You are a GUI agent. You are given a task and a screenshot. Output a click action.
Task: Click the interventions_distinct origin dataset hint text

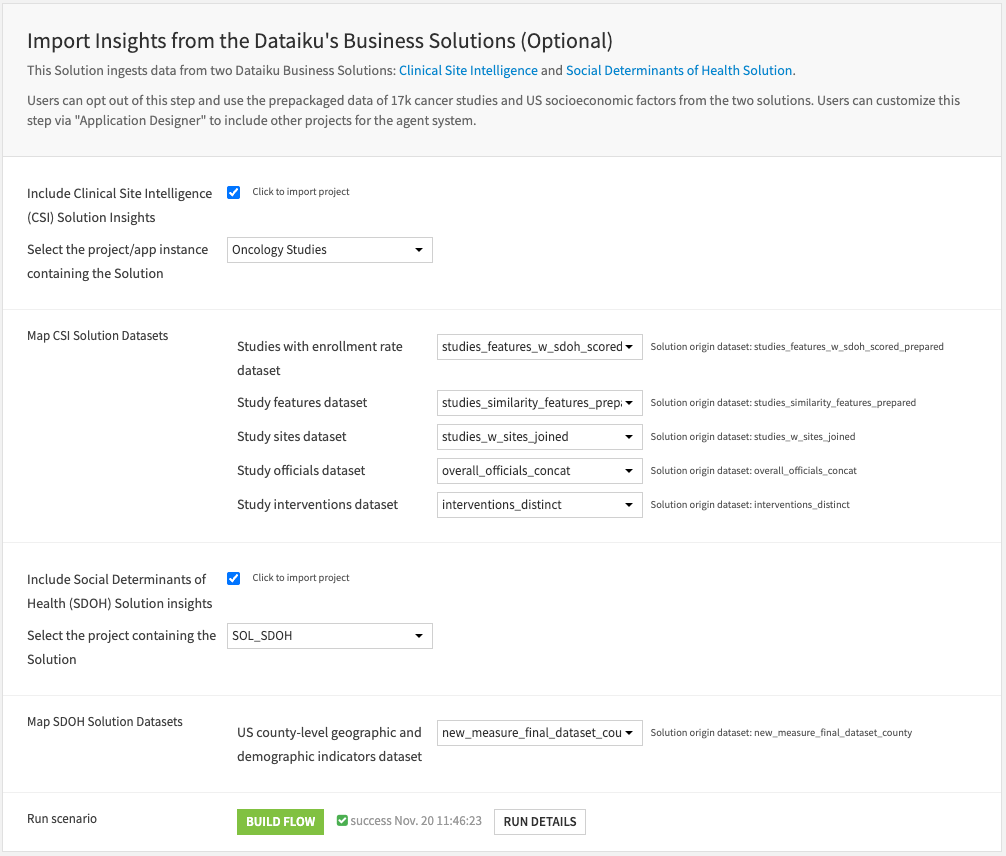pos(750,505)
